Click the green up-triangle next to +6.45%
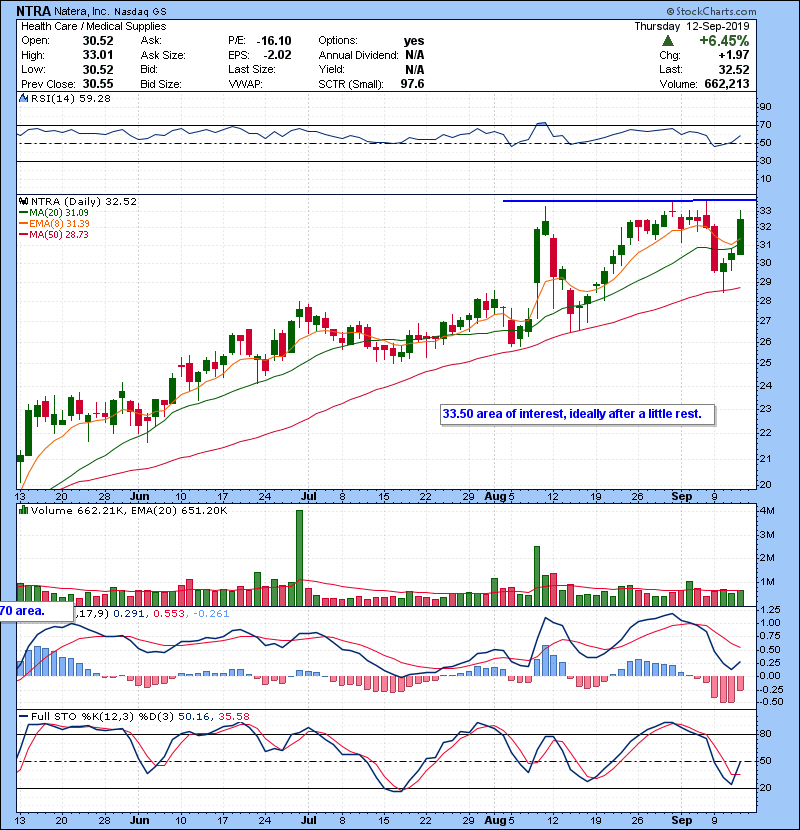800x830 pixels. pyautogui.click(x=668, y=41)
